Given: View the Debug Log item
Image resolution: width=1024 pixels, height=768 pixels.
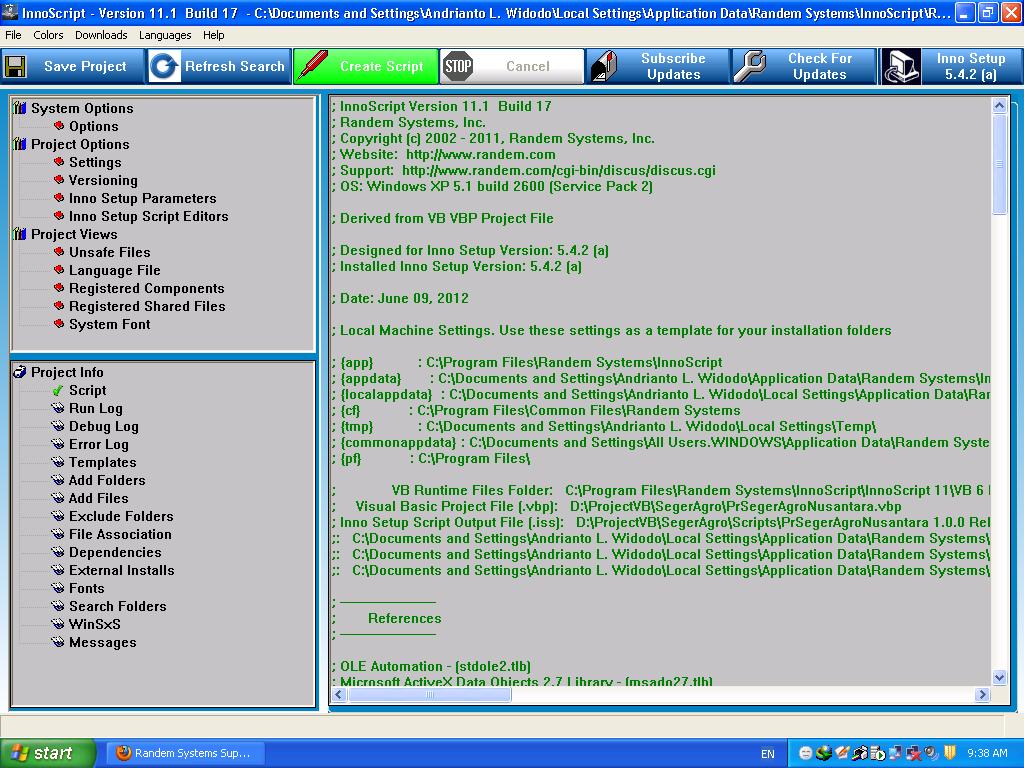Looking at the screenshot, I should point(104,426).
